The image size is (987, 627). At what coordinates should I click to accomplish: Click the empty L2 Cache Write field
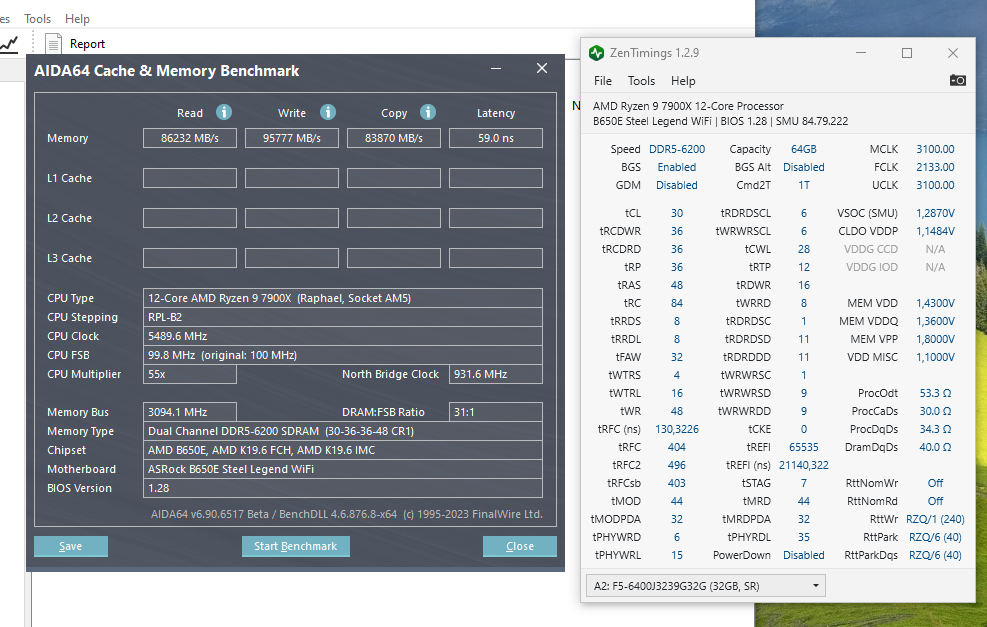[292, 218]
